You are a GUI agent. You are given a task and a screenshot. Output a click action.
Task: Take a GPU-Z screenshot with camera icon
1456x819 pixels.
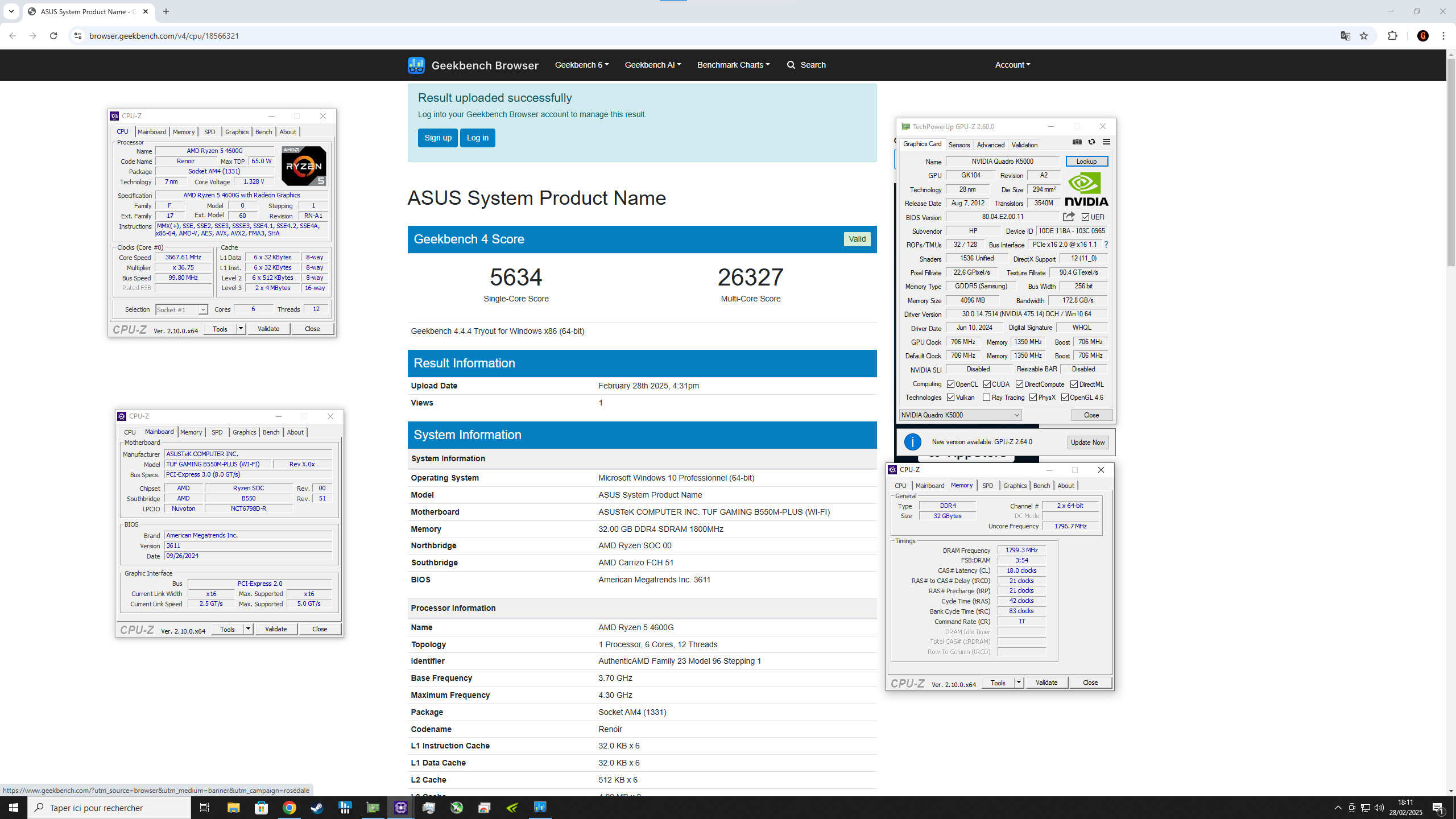1077,142
